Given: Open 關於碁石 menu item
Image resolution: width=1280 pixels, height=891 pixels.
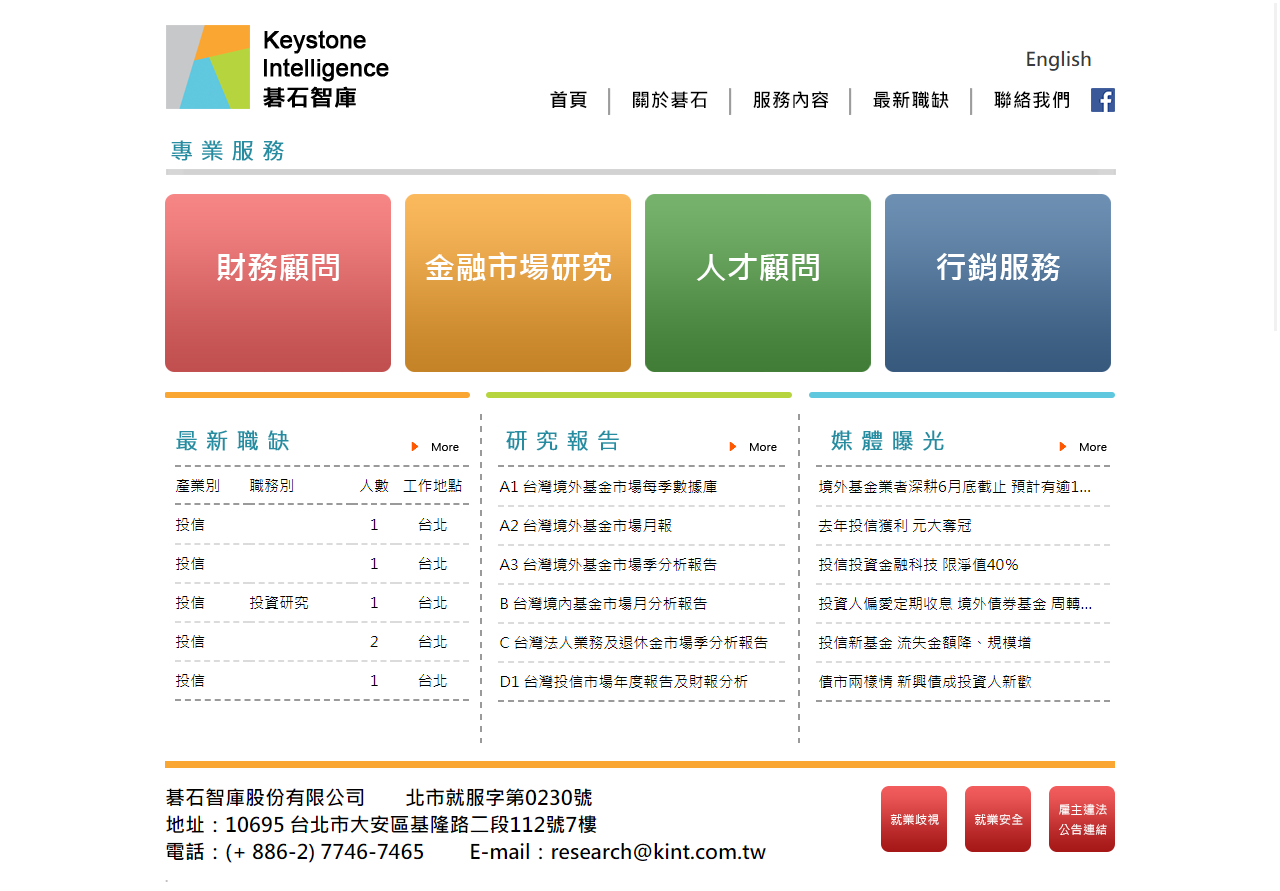Looking at the screenshot, I should tap(670, 100).
